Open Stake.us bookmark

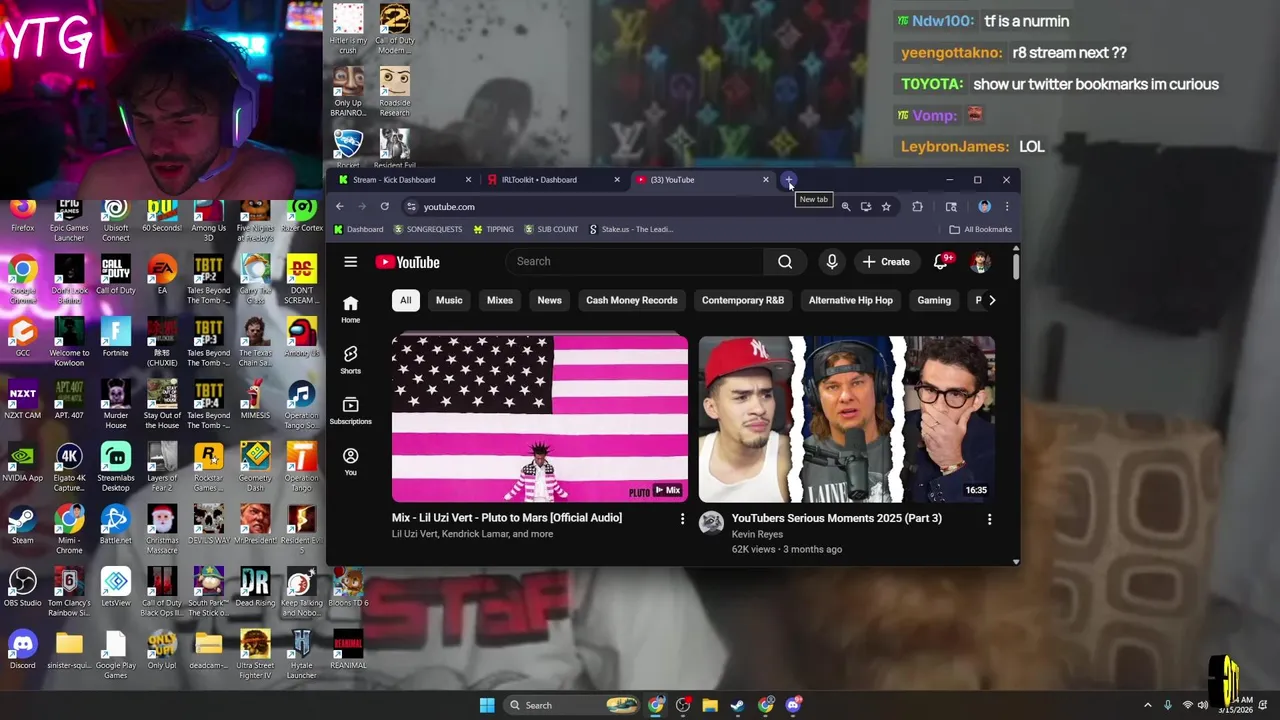tap(631, 229)
